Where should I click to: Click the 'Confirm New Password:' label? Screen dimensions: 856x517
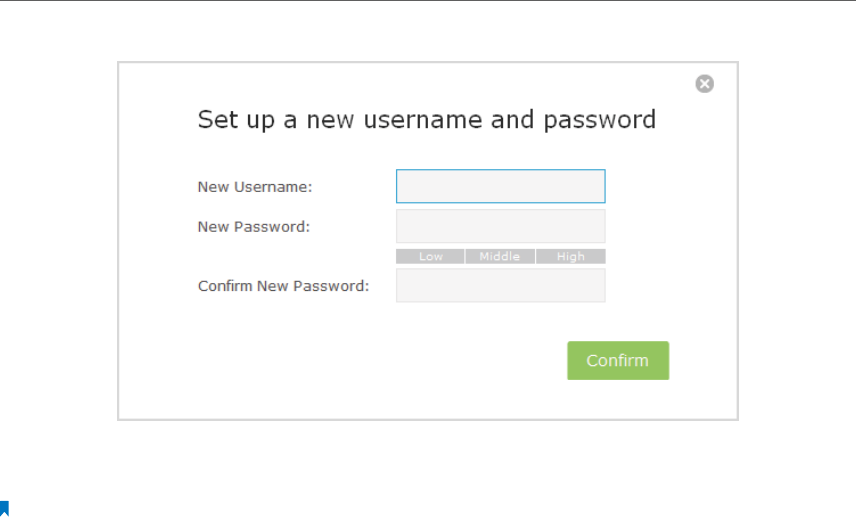(283, 286)
